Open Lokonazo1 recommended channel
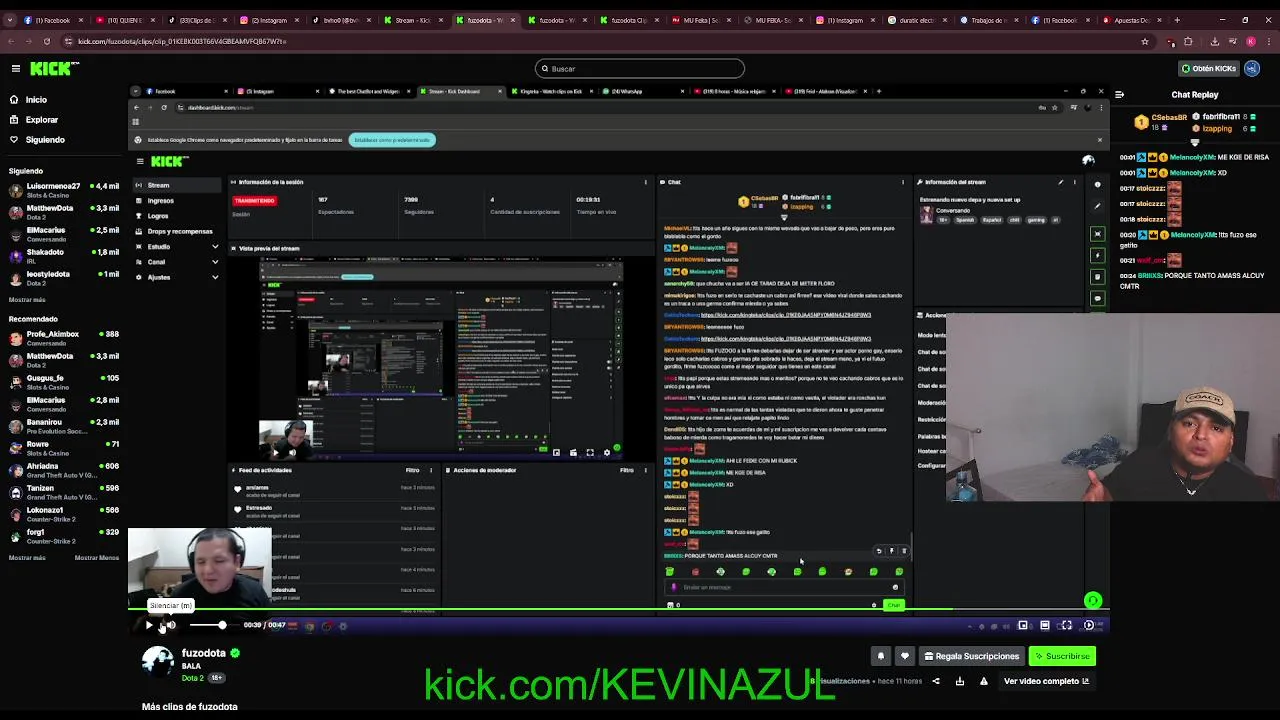The image size is (1280, 720). [x=64, y=514]
